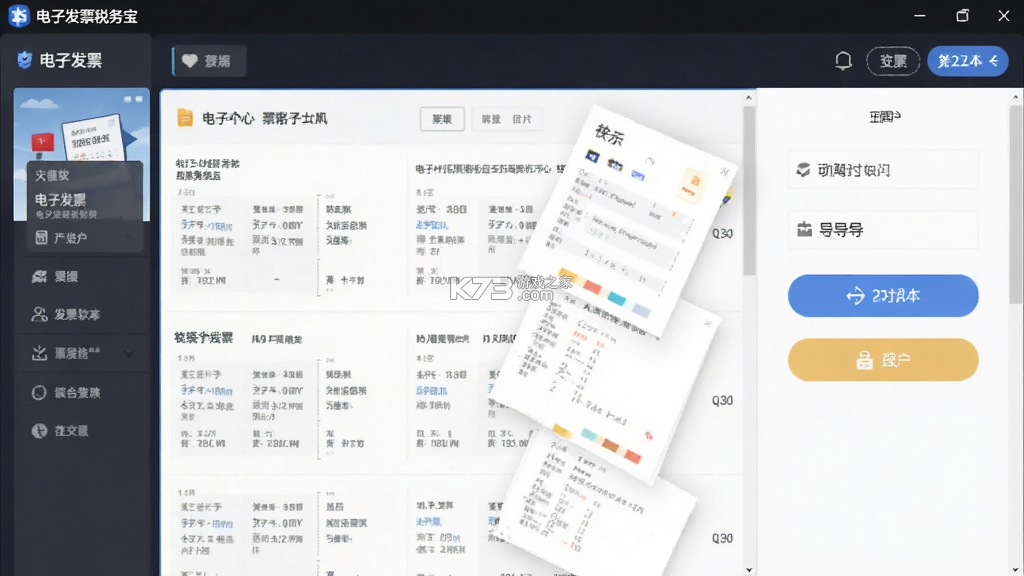Click the yellow button with the lock icon

tap(883, 360)
